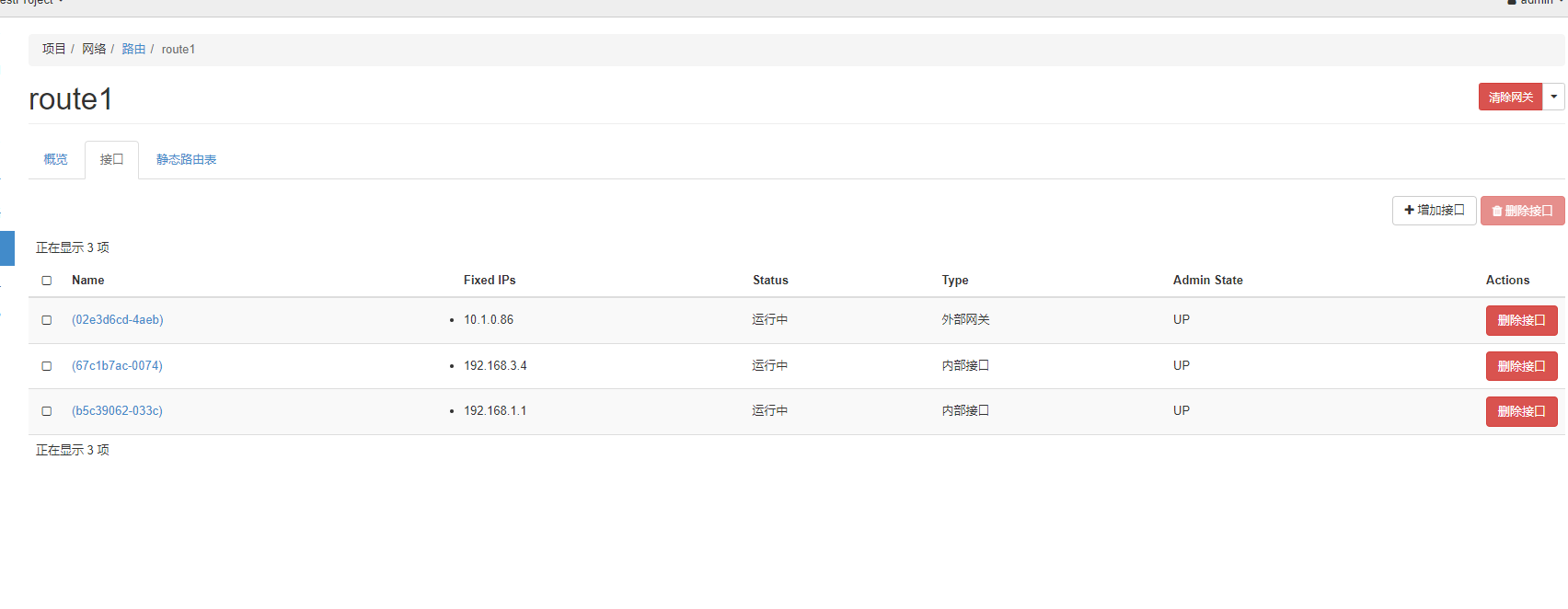The width and height of the screenshot is (1568, 609).
Task: Click the 删除接口 button above the table
Action: pos(1522,211)
